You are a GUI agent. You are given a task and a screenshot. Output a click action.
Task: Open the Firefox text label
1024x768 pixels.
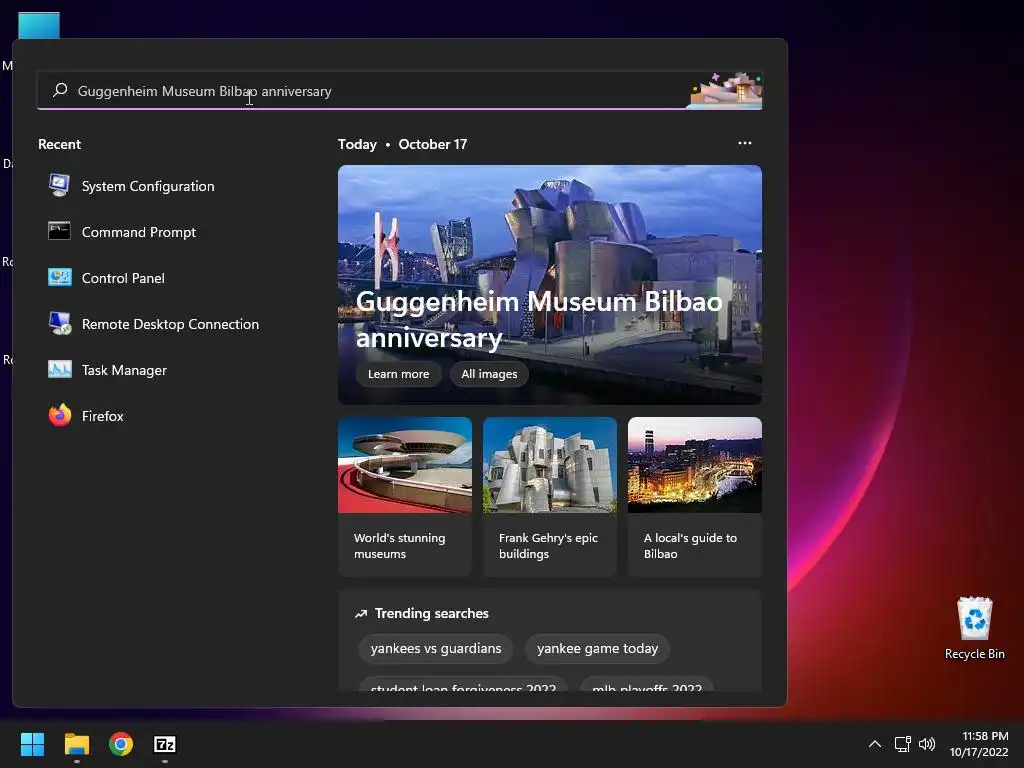tap(103, 416)
